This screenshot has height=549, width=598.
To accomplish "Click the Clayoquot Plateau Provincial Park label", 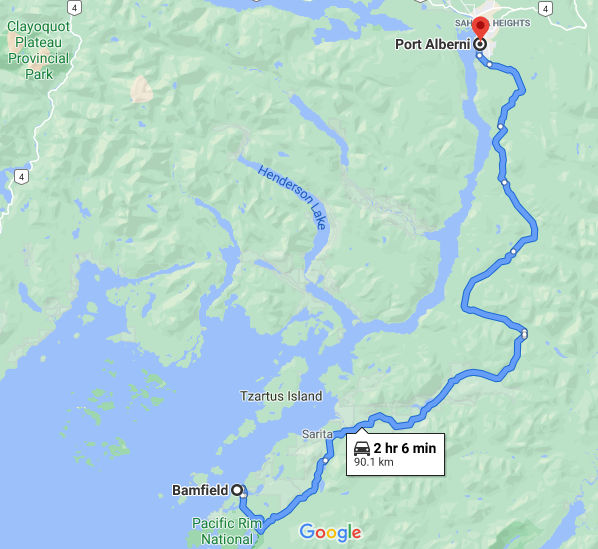I will [39, 50].
